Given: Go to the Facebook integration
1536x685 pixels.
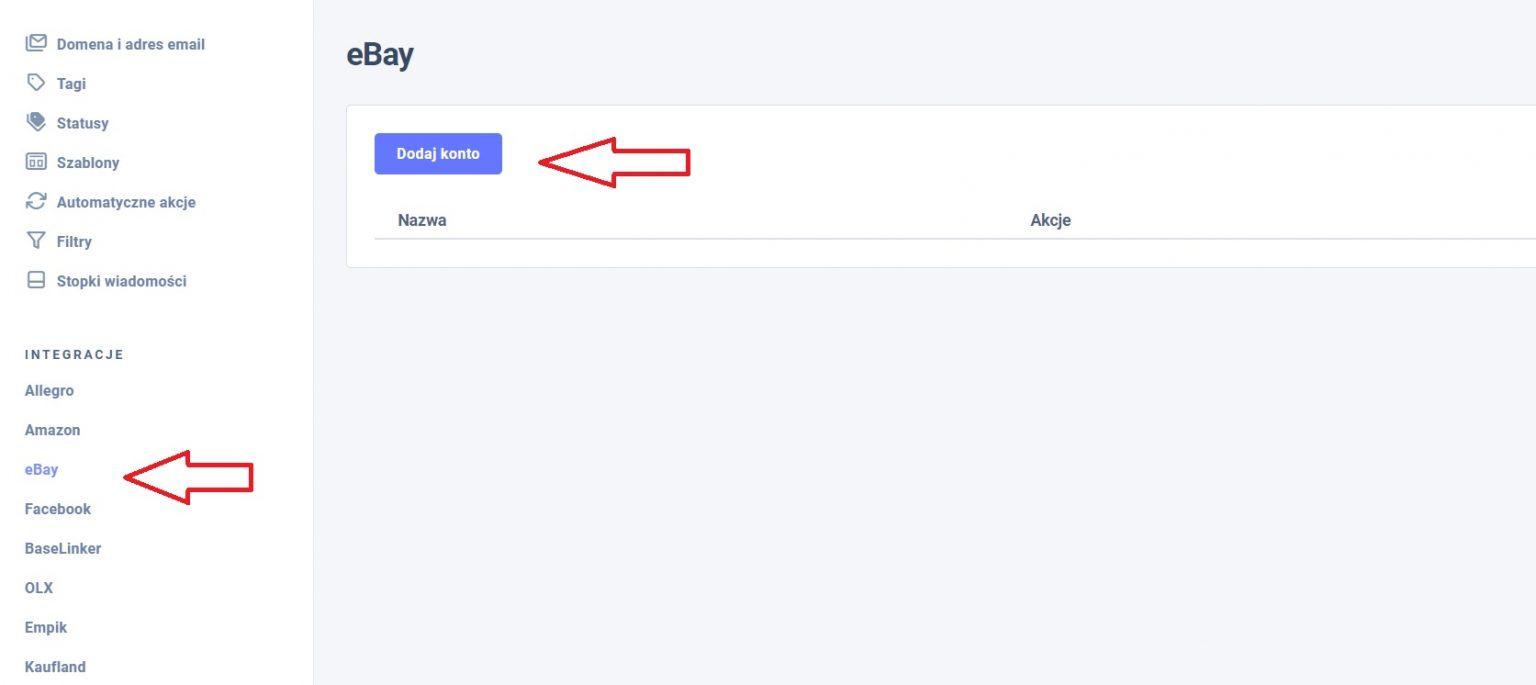Looking at the screenshot, I should [57, 509].
